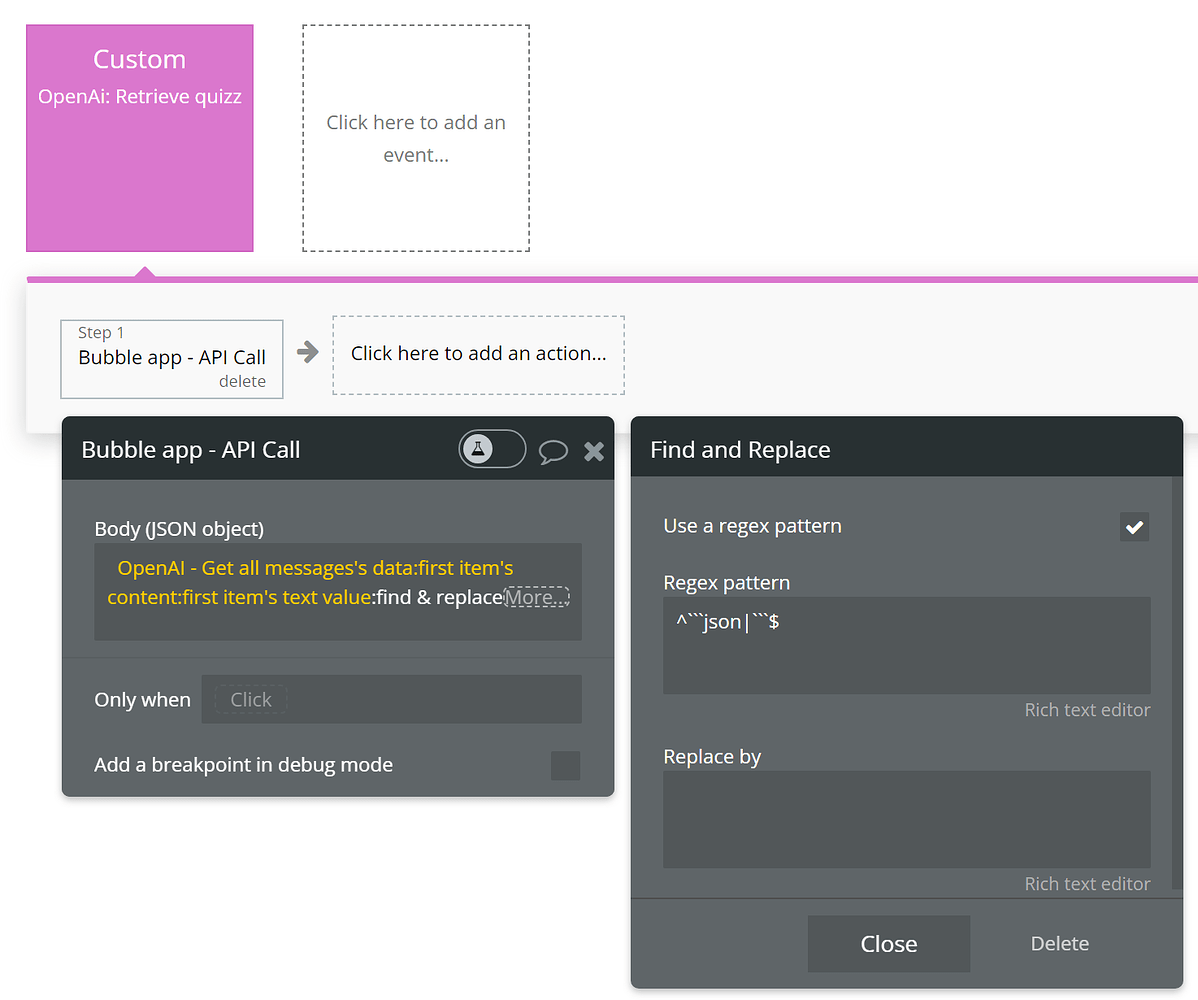
Task: Open the comment bubble icon on API Call panel
Action: (x=553, y=451)
